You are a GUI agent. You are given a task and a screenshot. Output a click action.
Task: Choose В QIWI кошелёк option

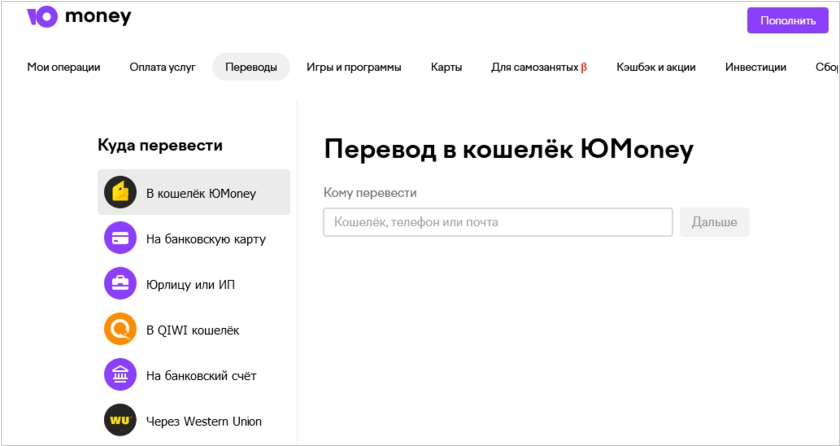(194, 329)
